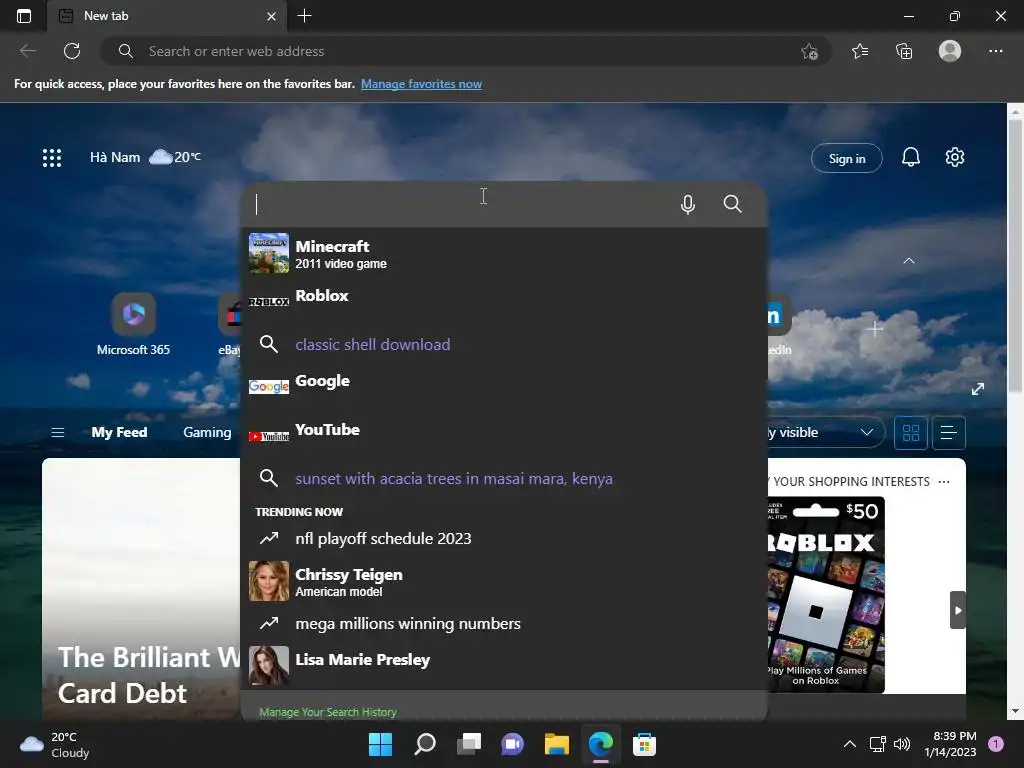Click the Sign in button

pos(846,158)
